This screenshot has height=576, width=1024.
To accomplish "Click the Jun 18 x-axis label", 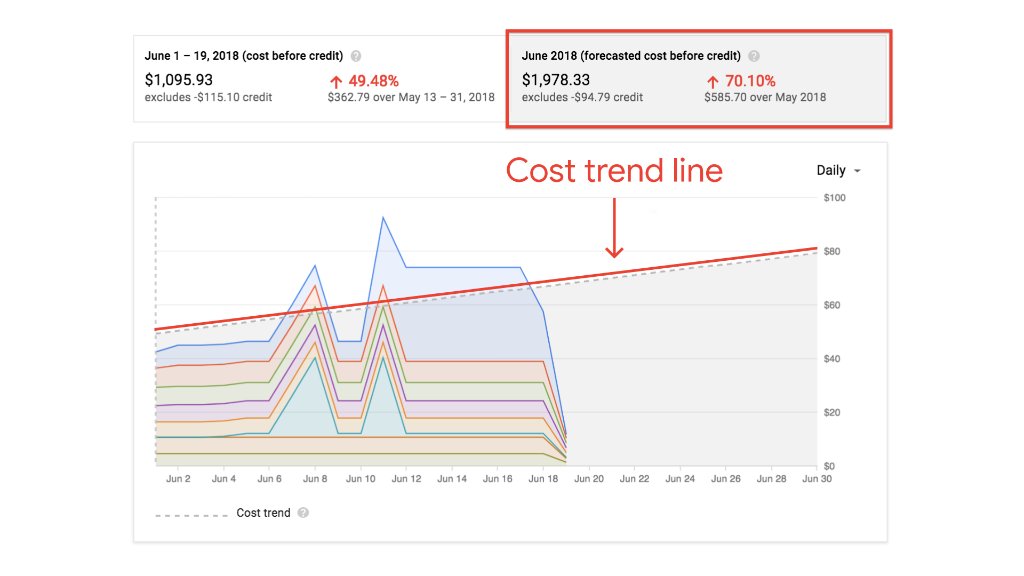I will coord(543,479).
